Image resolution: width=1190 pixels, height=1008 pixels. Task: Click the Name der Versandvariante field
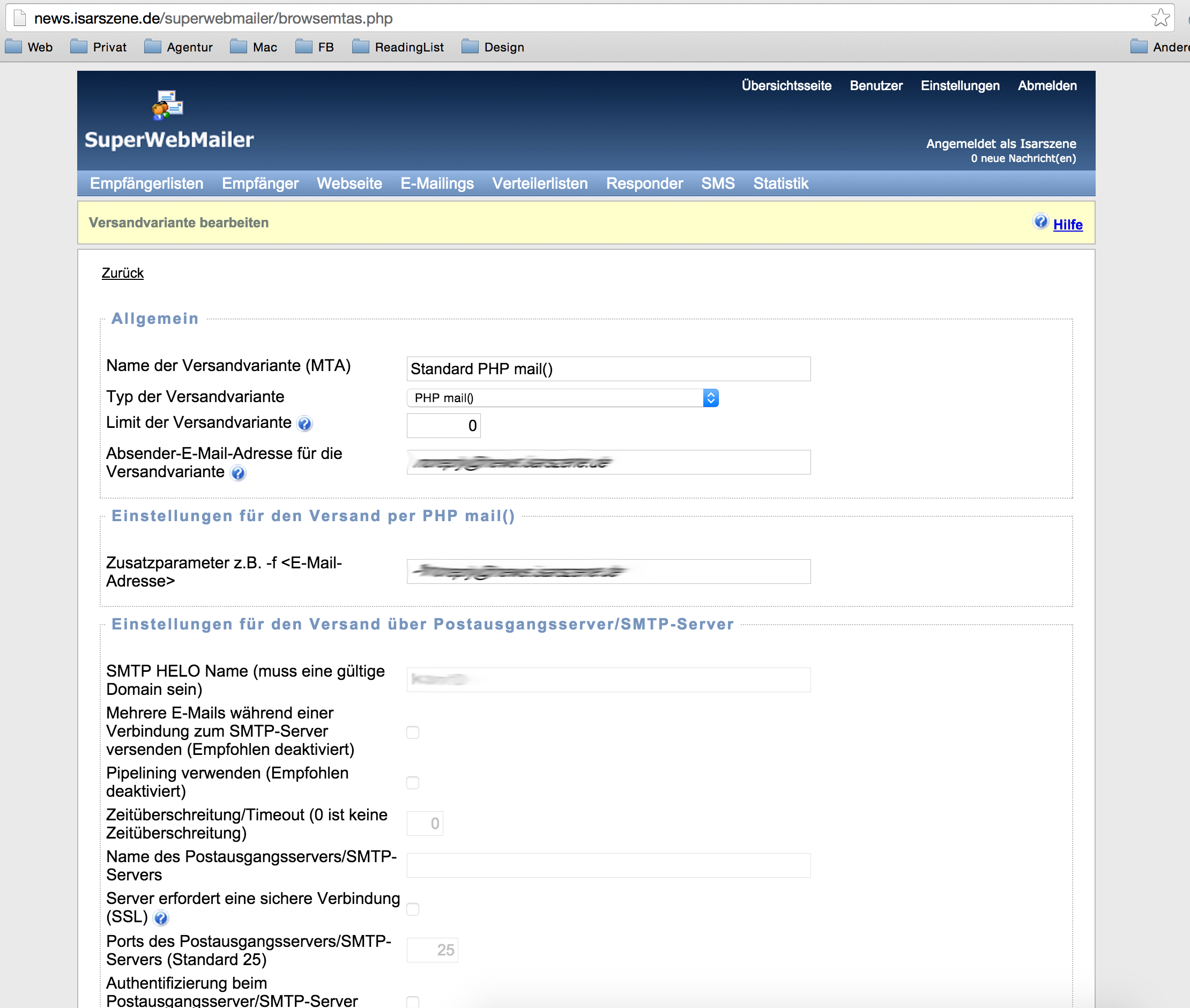[x=608, y=369]
